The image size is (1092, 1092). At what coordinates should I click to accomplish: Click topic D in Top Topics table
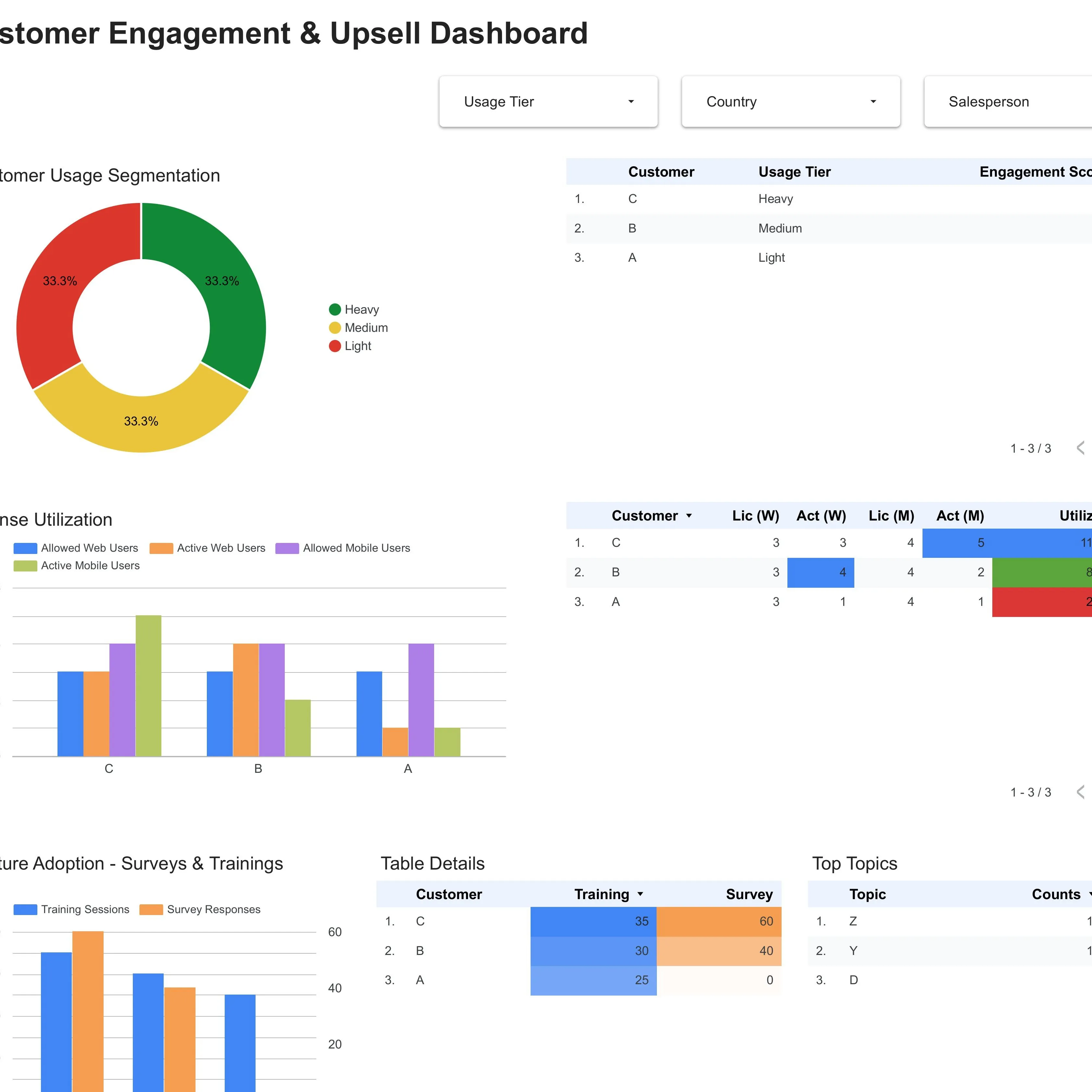[853, 981]
